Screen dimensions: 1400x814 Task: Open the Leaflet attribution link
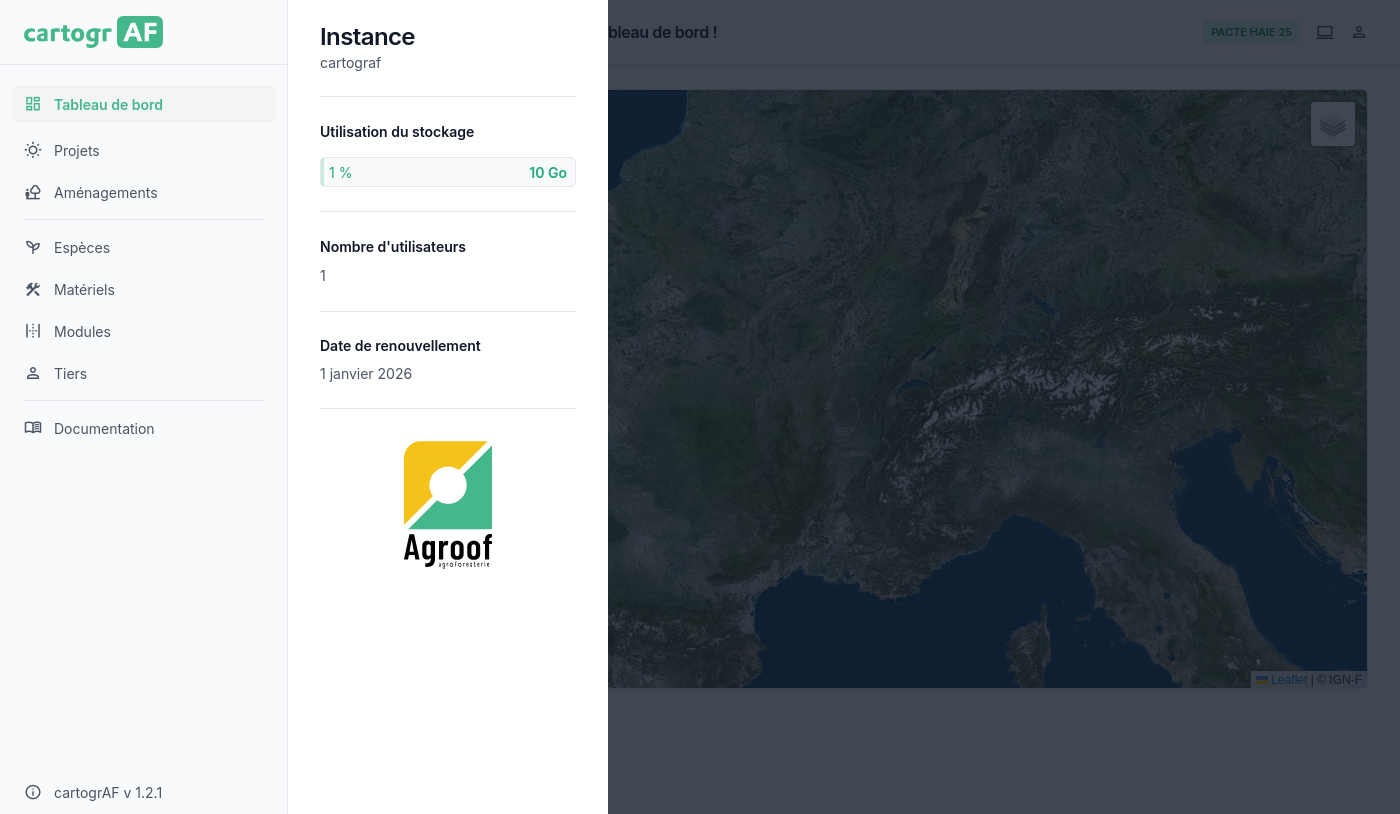(x=1288, y=680)
